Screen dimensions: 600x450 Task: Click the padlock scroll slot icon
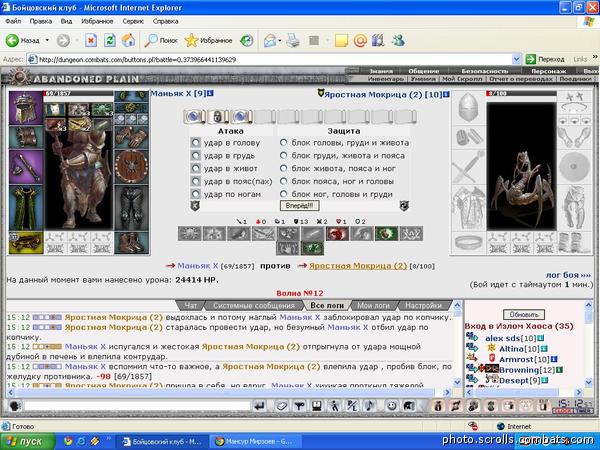[218, 117]
